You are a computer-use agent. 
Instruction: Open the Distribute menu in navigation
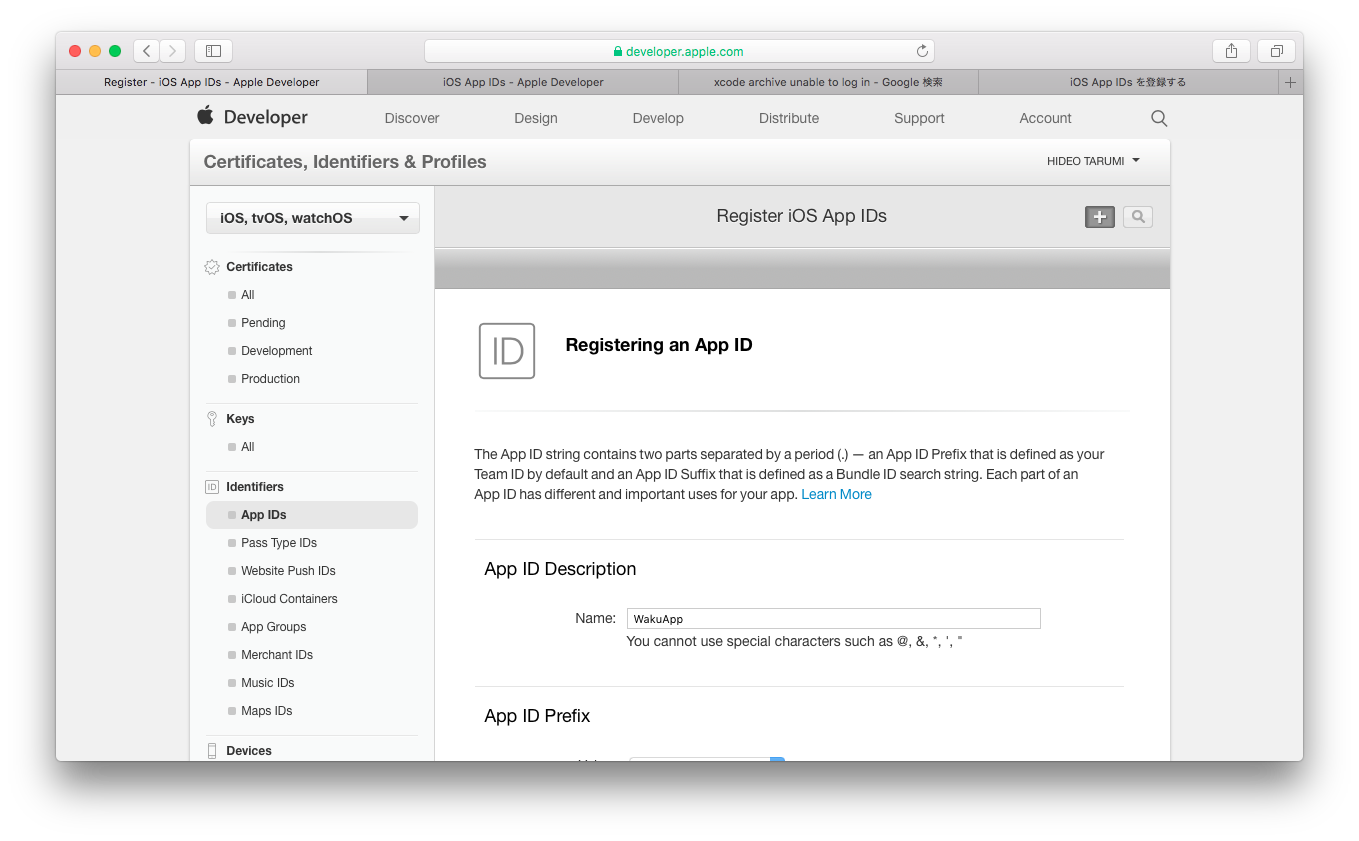788,118
